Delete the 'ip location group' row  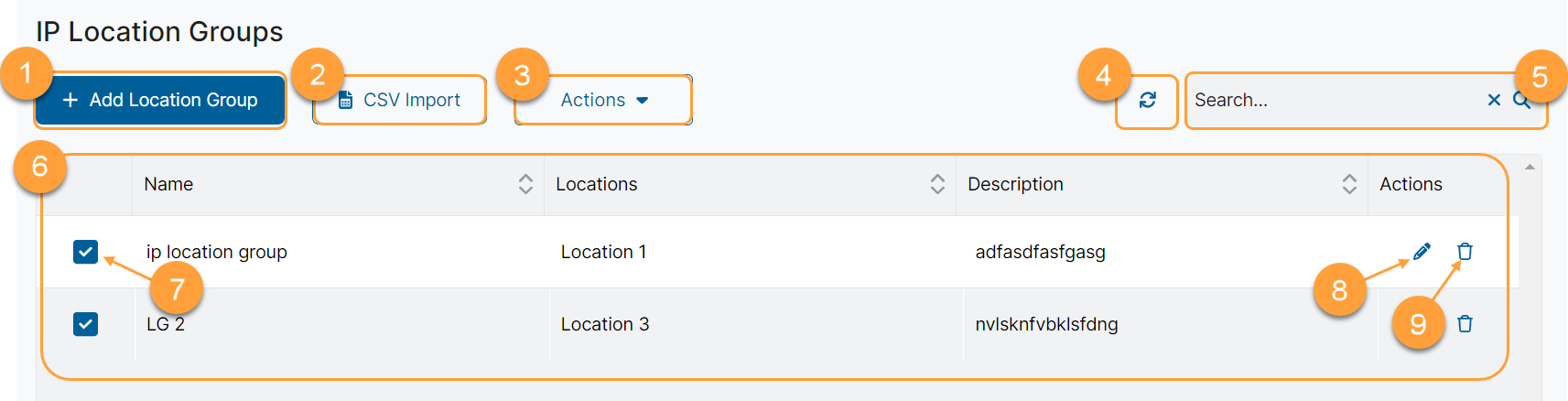pos(1465,251)
